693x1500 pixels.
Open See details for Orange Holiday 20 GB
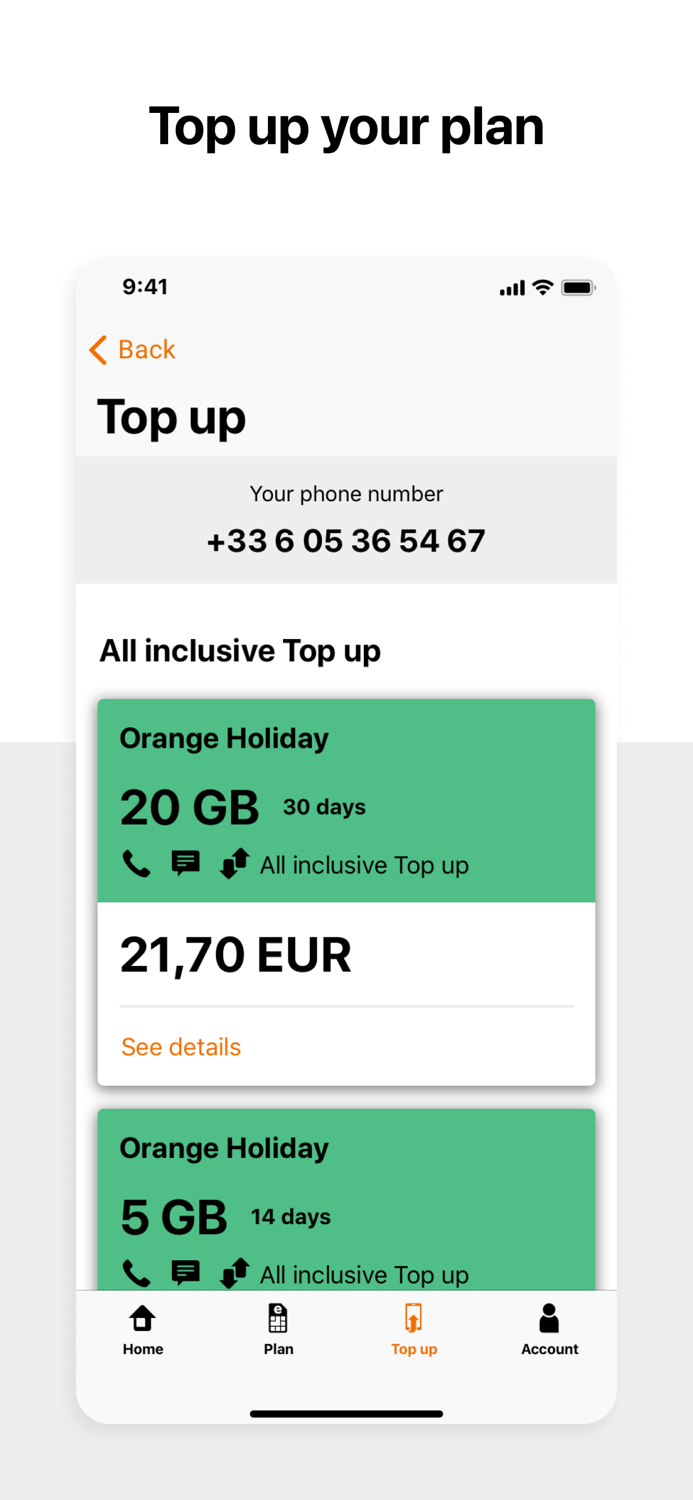pos(181,1046)
